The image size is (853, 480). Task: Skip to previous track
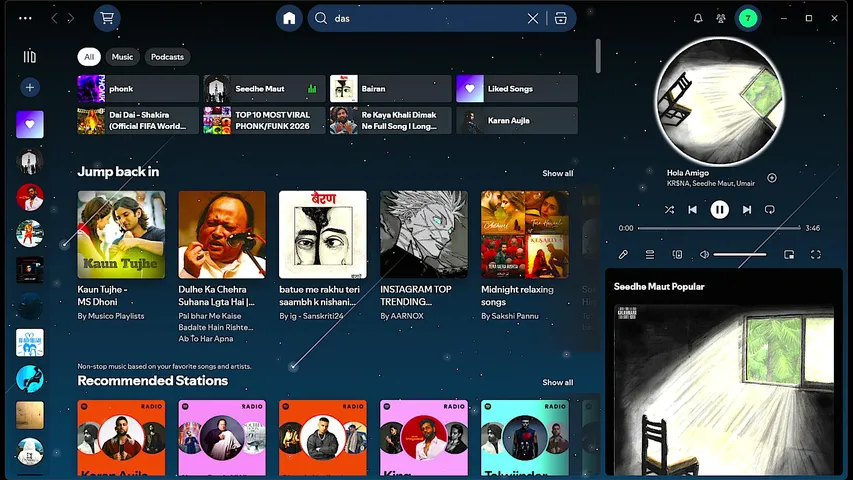click(x=693, y=210)
